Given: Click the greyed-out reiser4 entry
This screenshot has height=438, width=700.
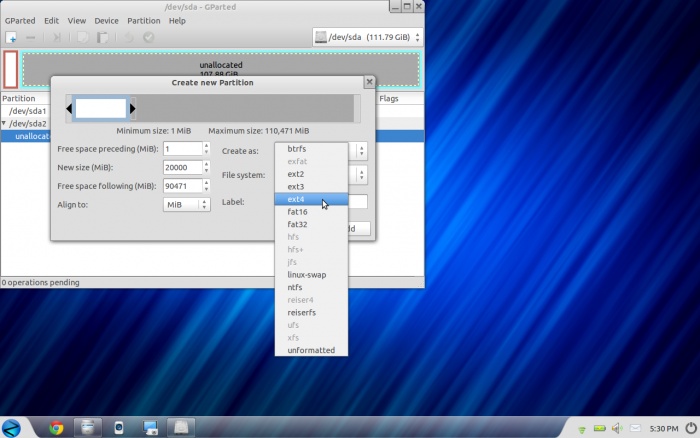Looking at the screenshot, I should tap(311, 300).
